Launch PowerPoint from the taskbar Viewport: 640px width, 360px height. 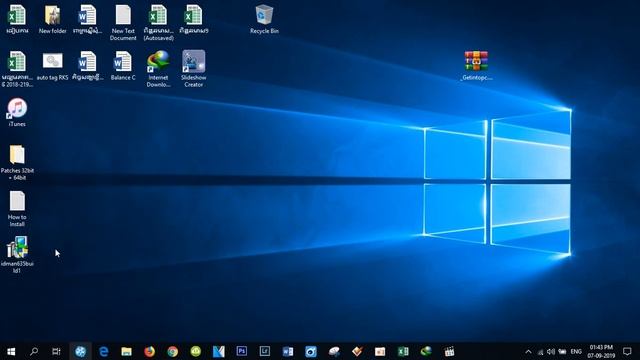pos(380,351)
